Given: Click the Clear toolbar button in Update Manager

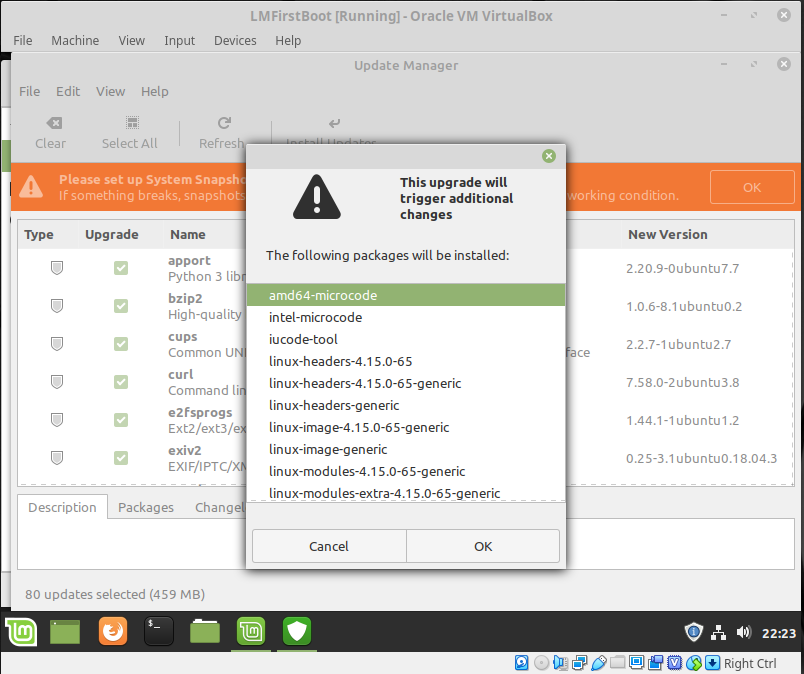Looking at the screenshot, I should click(x=50, y=132).
